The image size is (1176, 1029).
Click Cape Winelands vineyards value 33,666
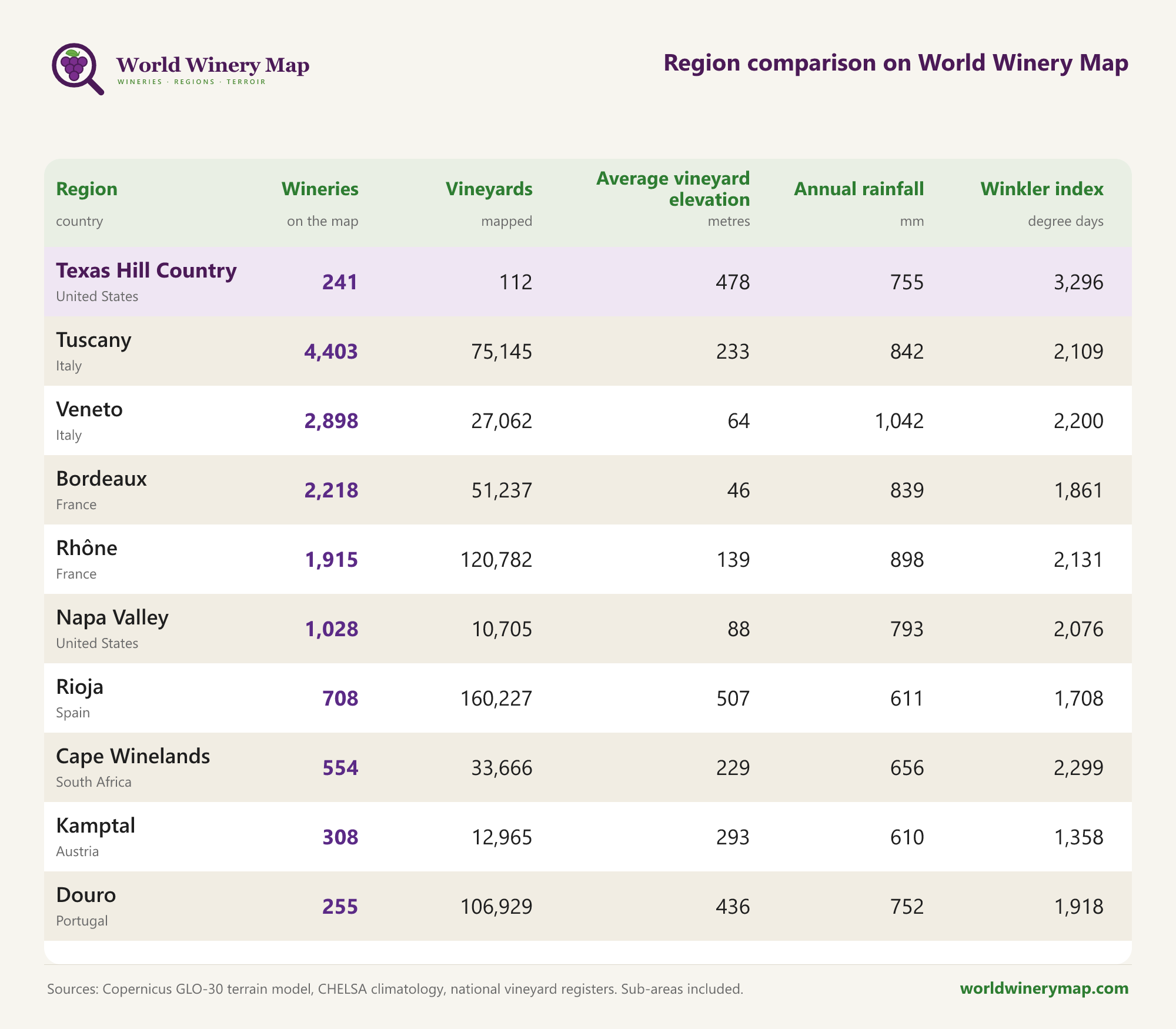pyautogui.click(x=502, y=768)
